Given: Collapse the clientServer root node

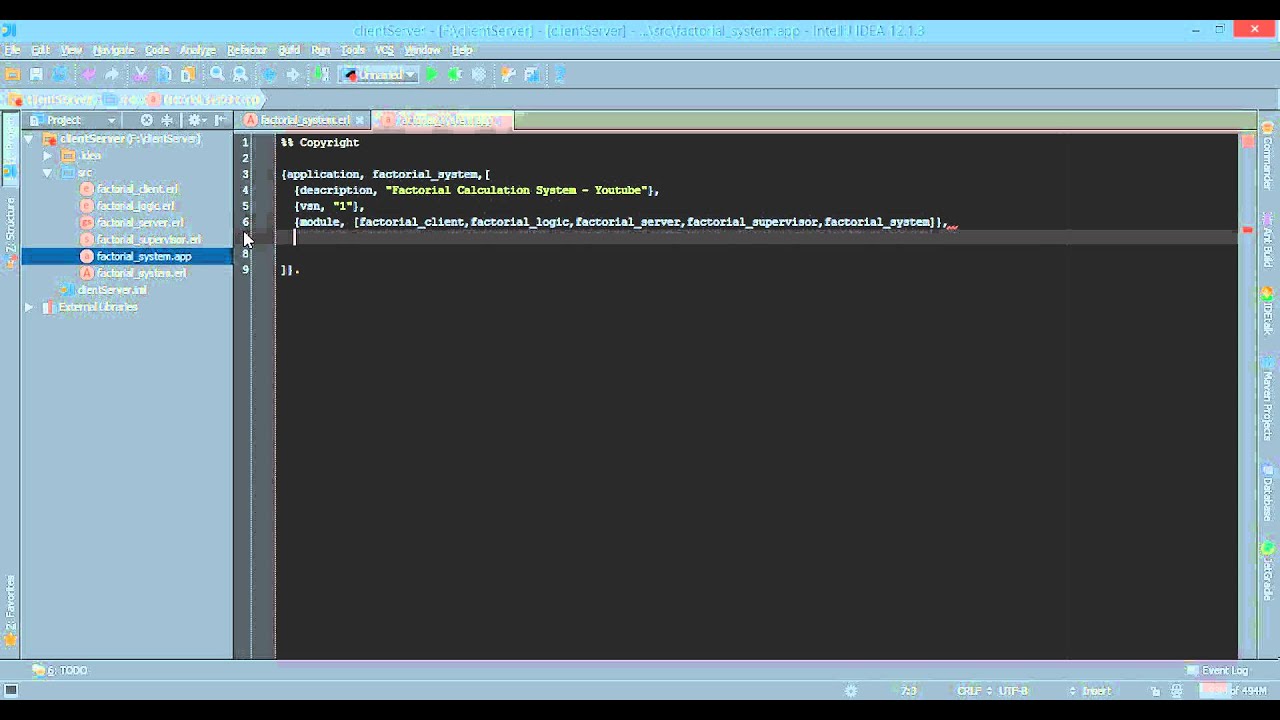Looking at the screenshot, I should [29, 139].
